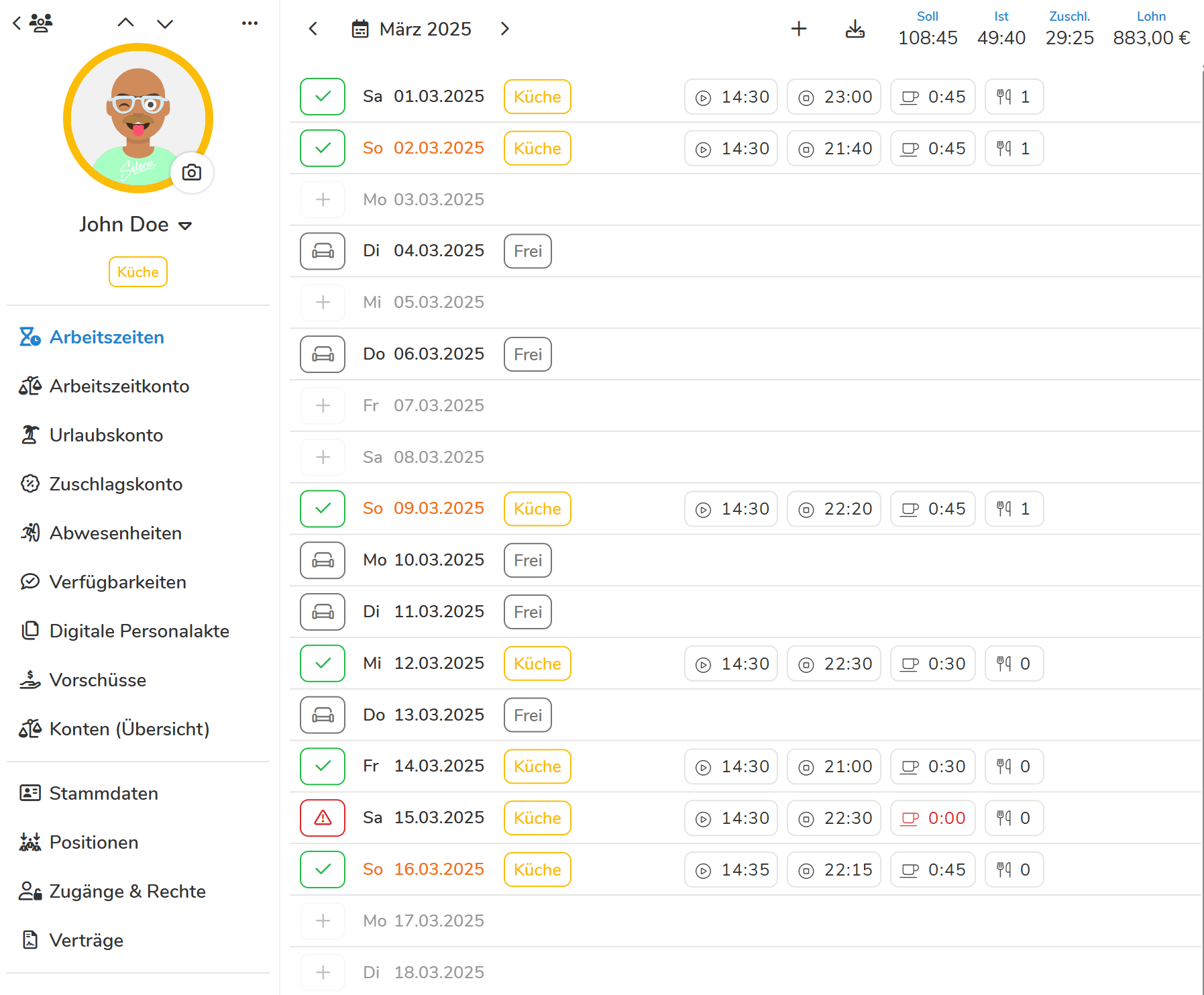Add entry for Sa 08.03.2025 with plus
This screenshot has height=995, width=1204.
[323, 457]
